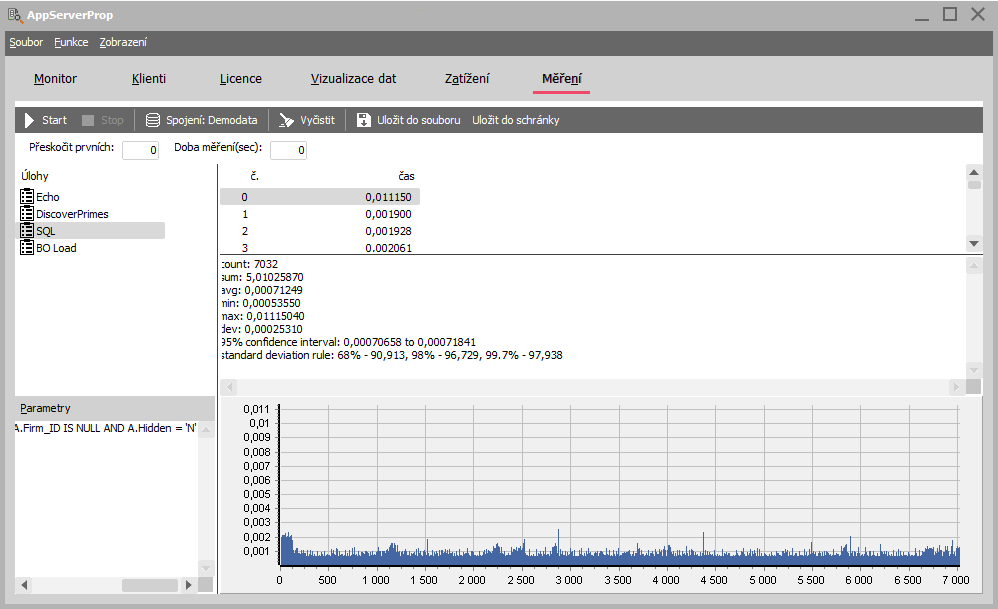Click the Doba měření(sec) input field
Viewport: 998px width, 609px height.
[x=288, y=150]
